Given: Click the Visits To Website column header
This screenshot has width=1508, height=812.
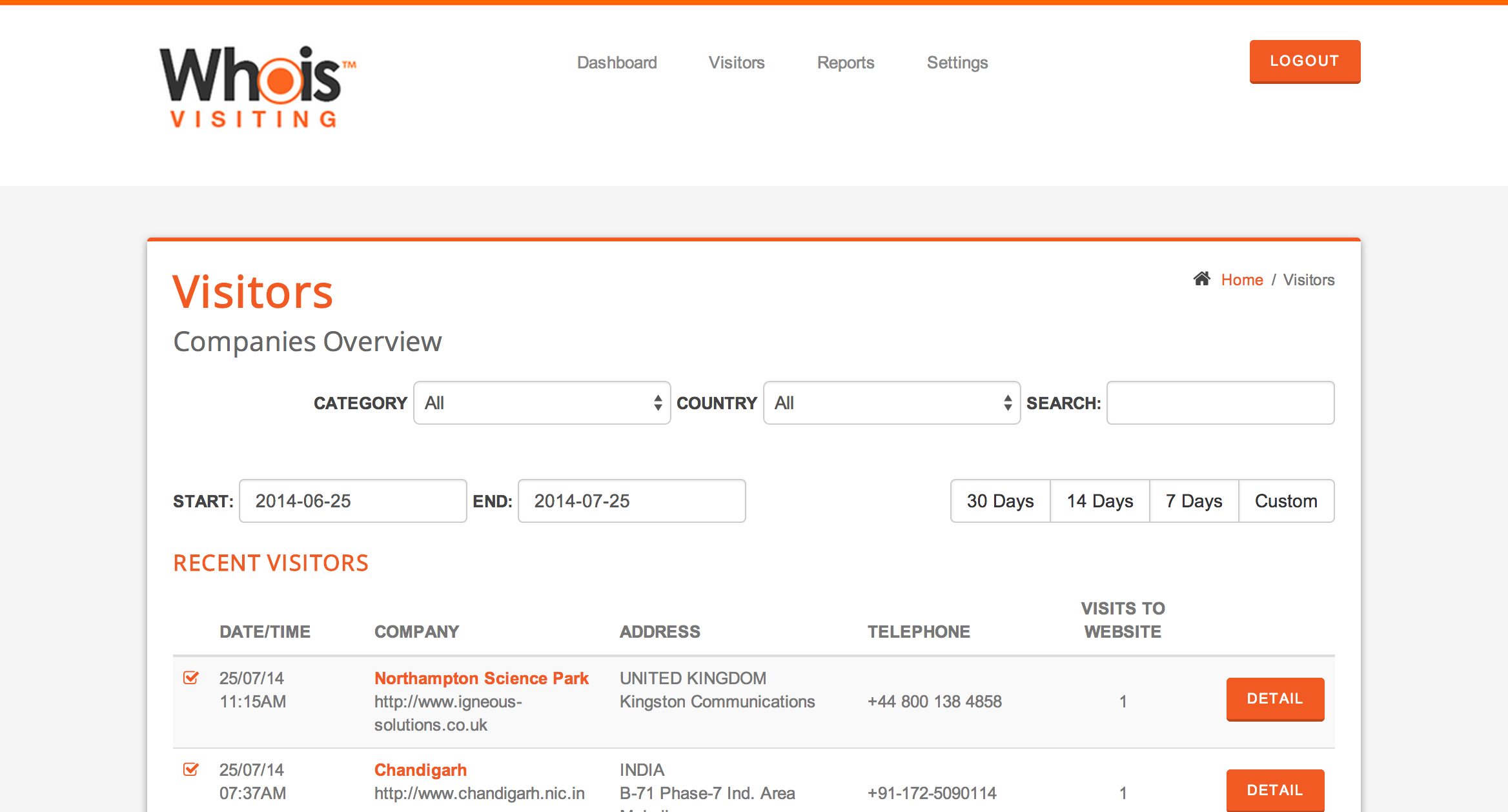Looking at the screenshot, I should coord(1123,620).
